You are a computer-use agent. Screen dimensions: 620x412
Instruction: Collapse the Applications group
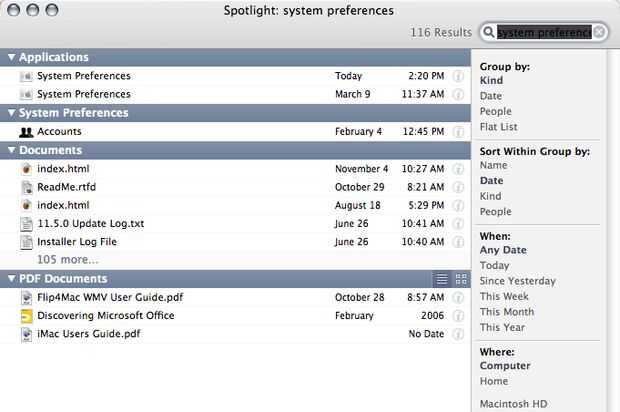11,58
